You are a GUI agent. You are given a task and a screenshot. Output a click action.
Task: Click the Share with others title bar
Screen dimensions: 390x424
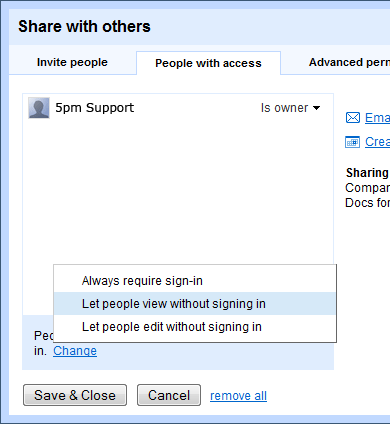tap(199, 27)
